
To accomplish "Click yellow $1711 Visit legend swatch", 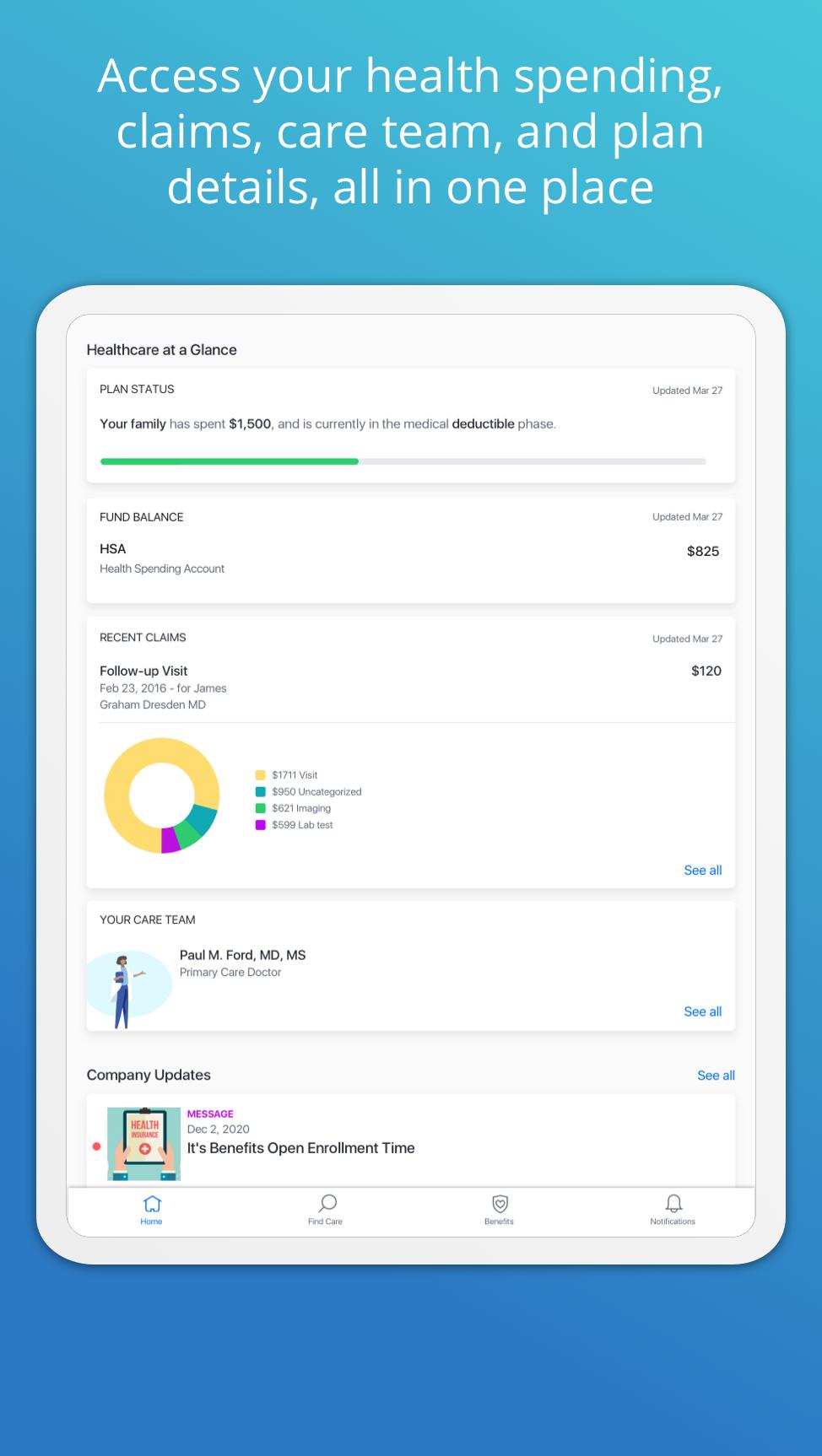I will [x=261, y=775].
